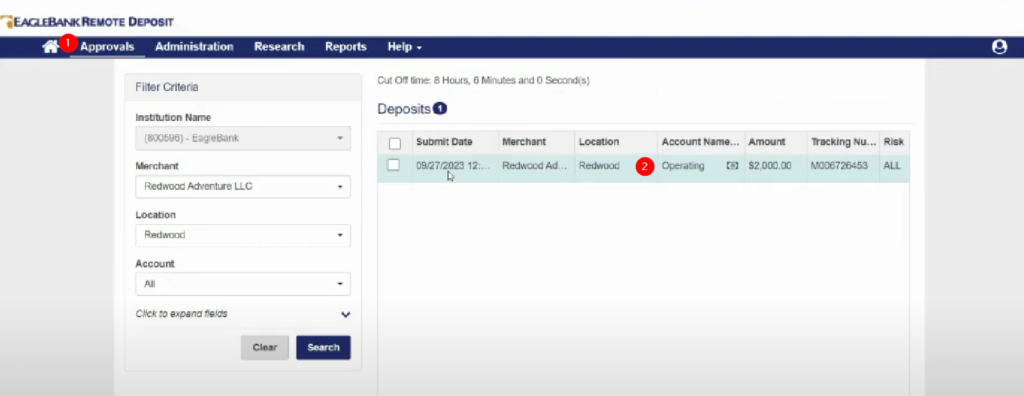The width and height of the screenshot is (1024, 396).
Task: Open the Reports menu
Action: (x=345, y=47)
